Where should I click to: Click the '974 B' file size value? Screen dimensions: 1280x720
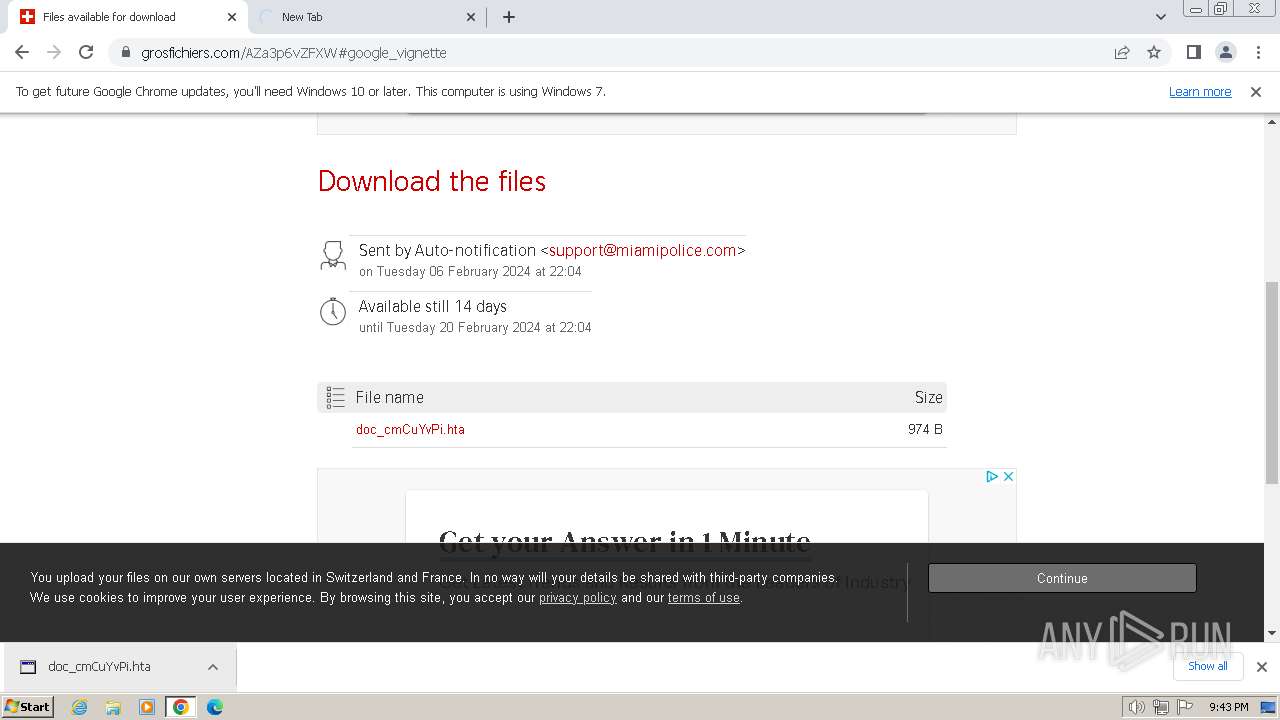(x=925, y=429)
